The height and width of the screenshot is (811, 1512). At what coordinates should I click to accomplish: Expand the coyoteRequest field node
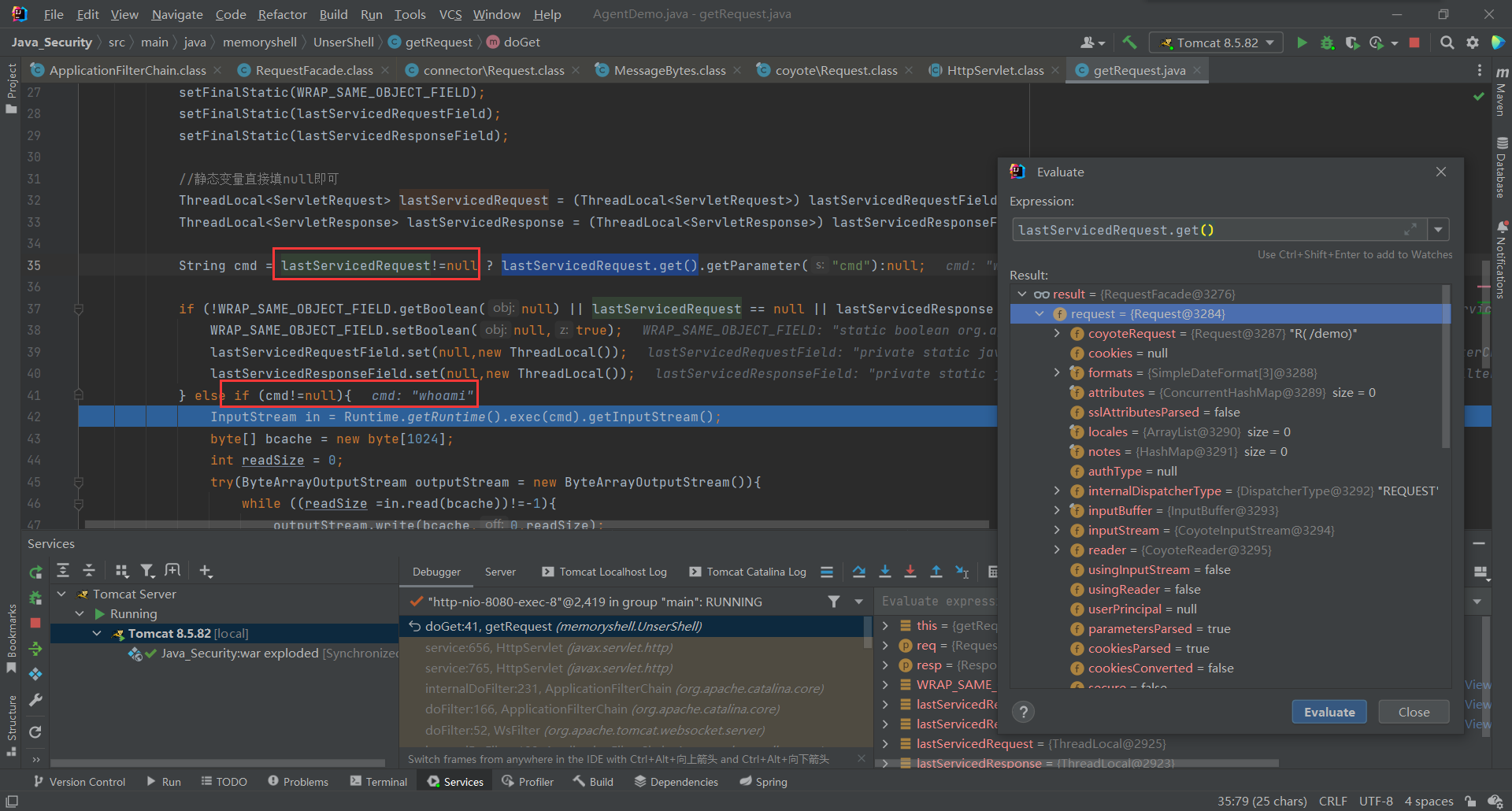(x=1057, y=333)
